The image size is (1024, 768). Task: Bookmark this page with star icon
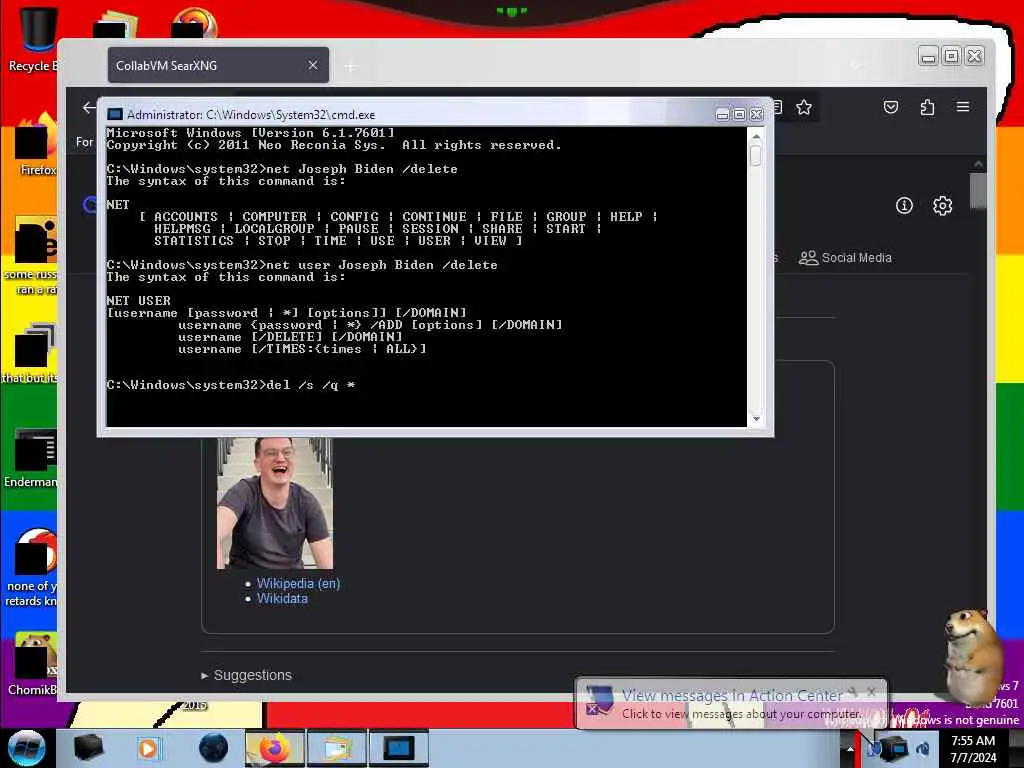804,107
